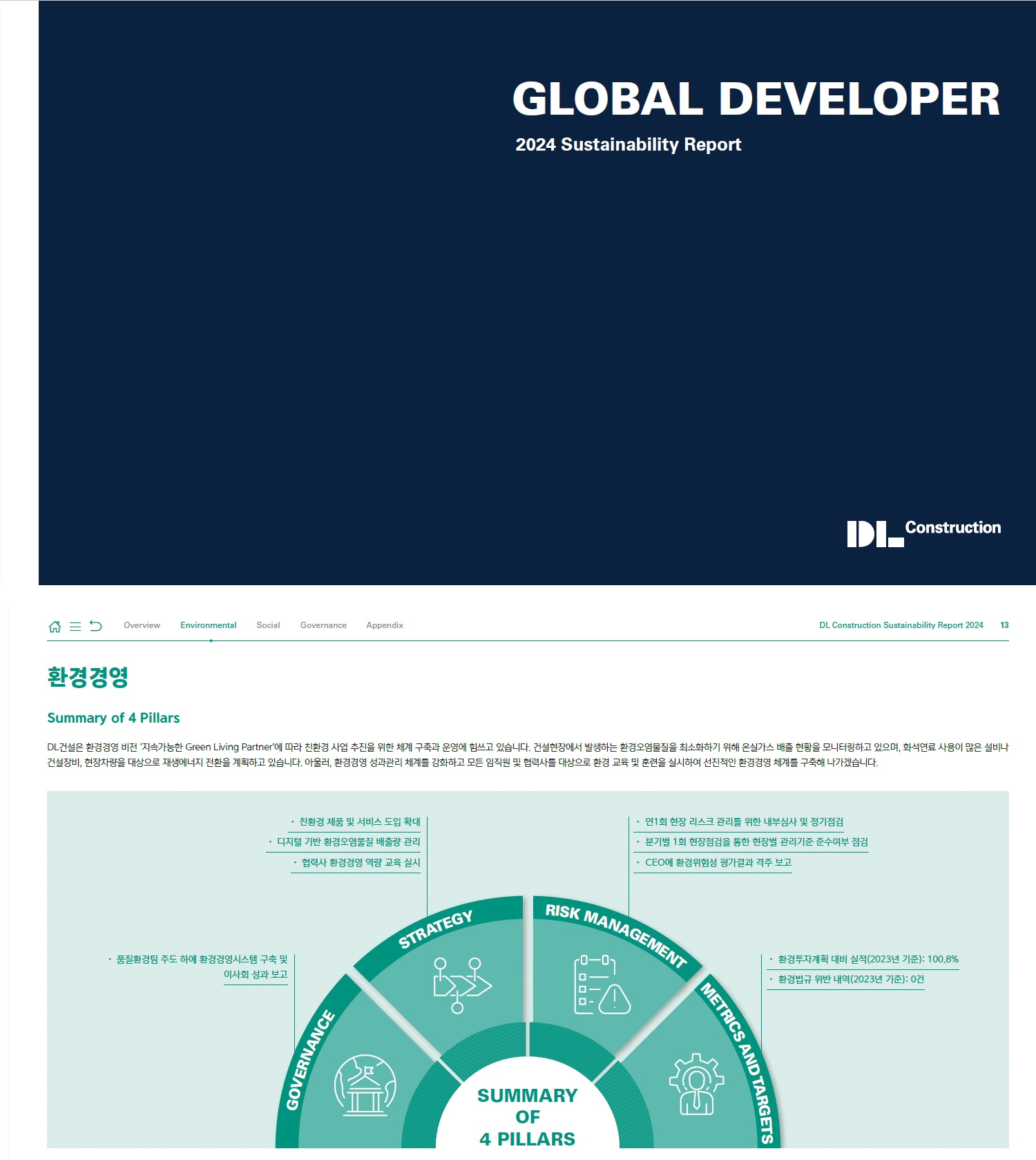Image resolution: width=1036 pixels, height=1160 pixels.
Task: Jump to the Appendix tab
Action: pyautogui.click(x=385, y=625)
